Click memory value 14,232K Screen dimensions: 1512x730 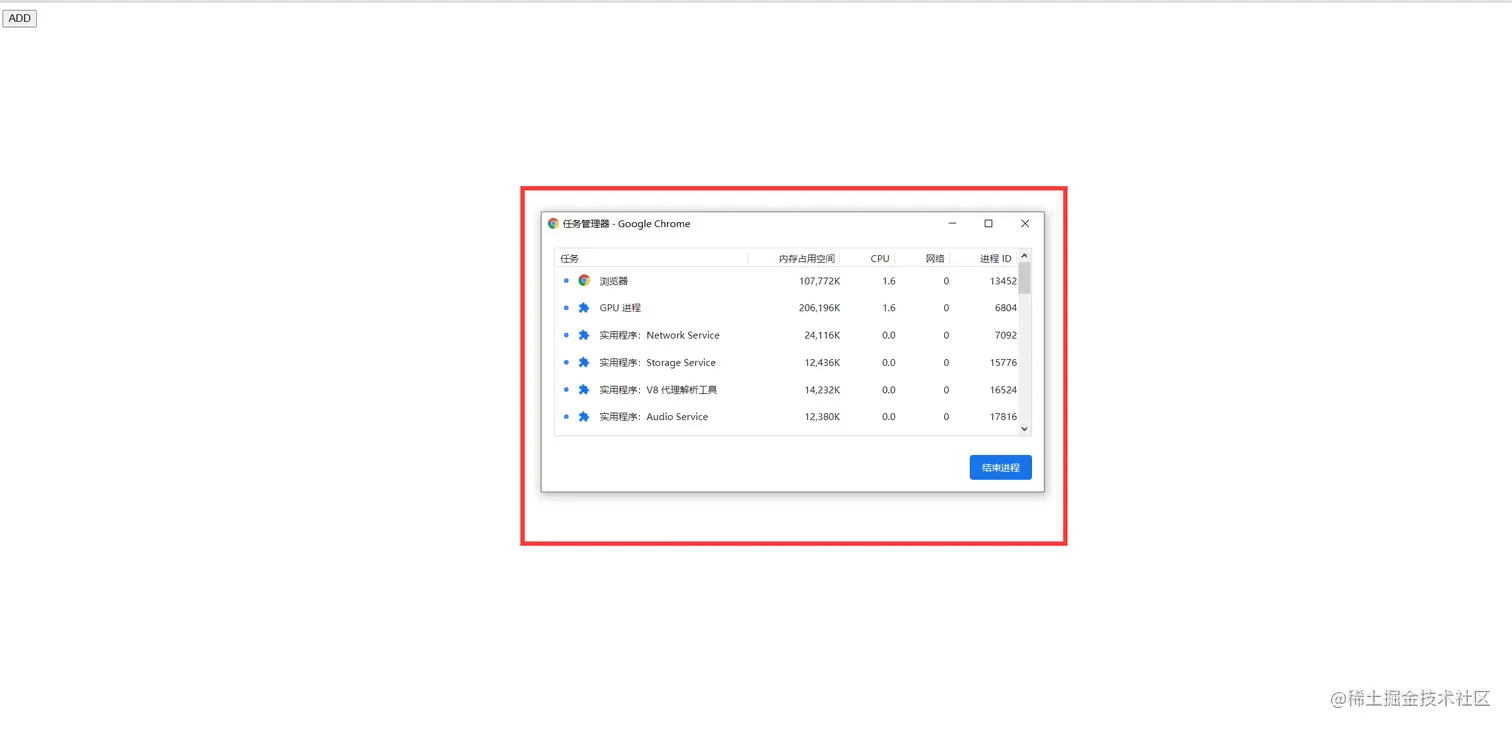(822, 390)
